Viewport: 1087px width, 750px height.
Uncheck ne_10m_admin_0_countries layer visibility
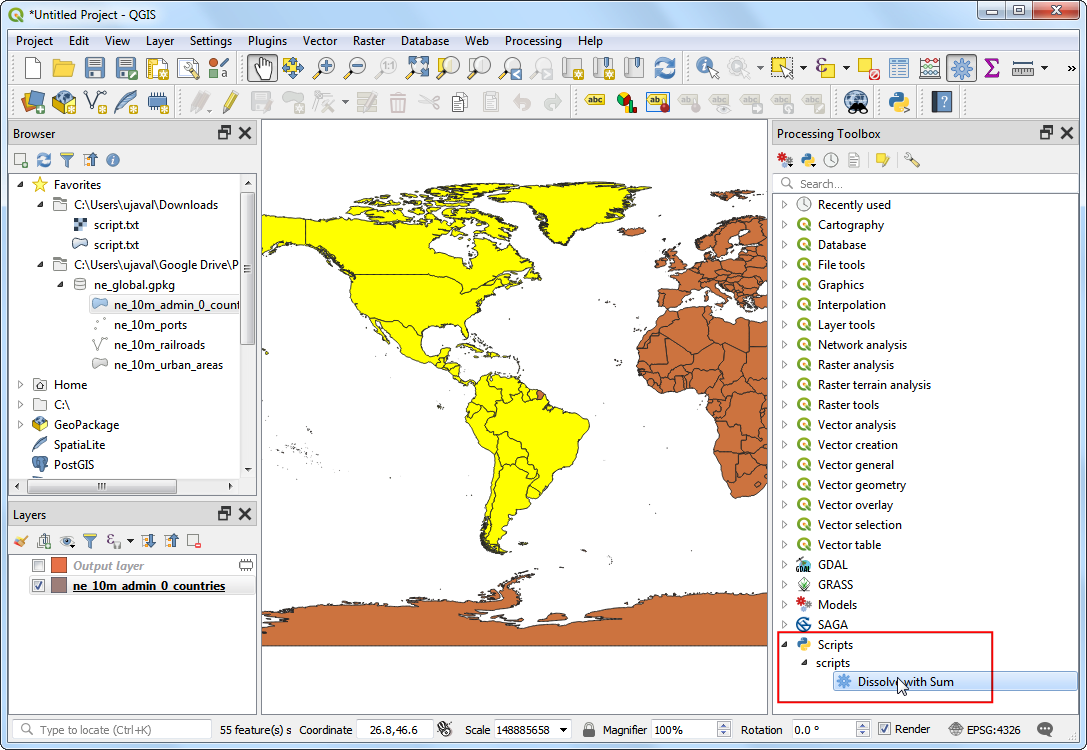[x=39, y=586]
